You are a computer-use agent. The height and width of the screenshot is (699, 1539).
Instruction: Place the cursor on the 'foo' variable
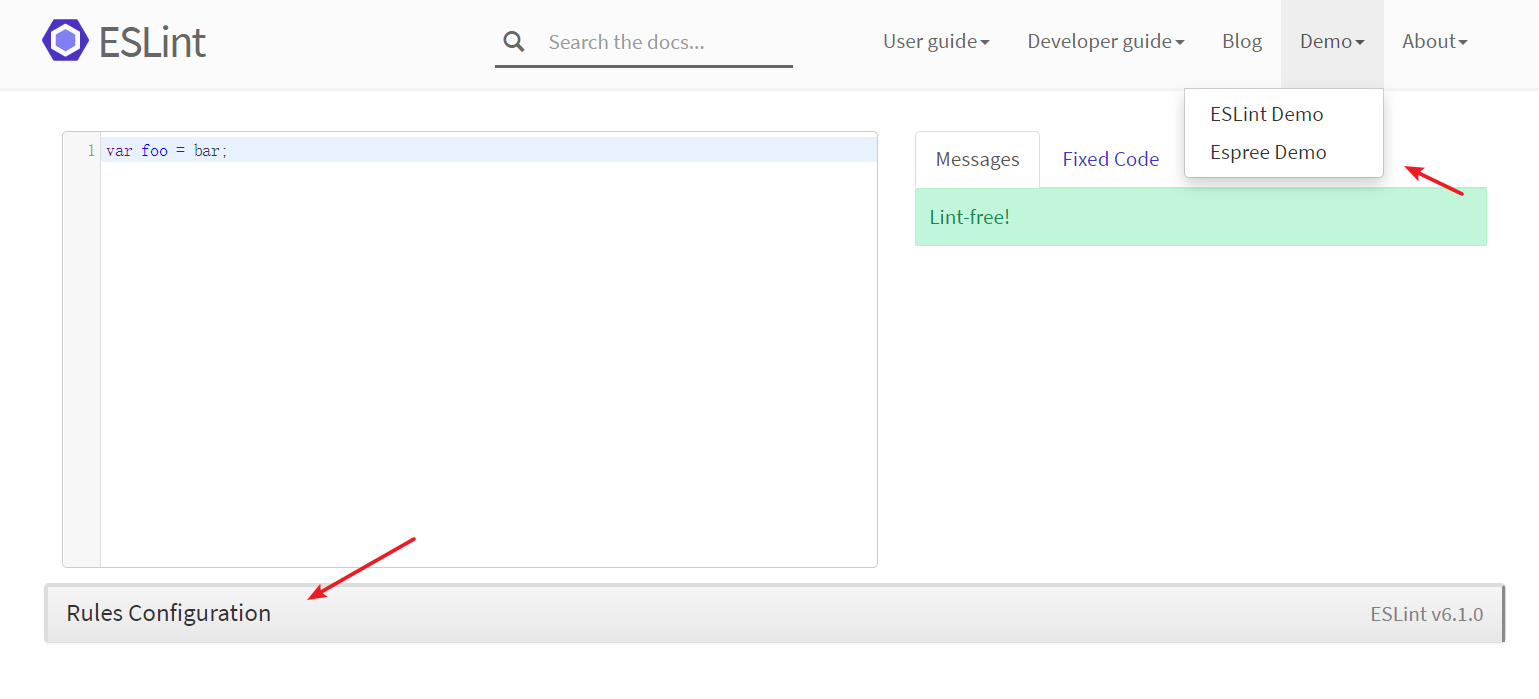pos(155,151)
